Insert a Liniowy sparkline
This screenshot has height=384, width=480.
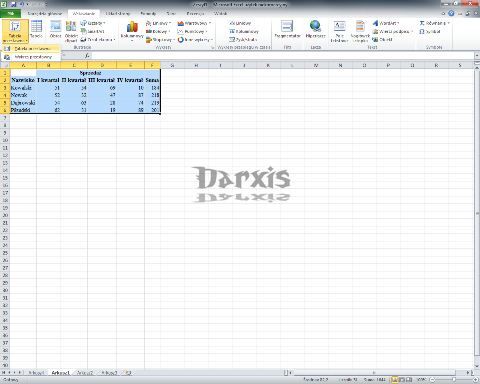[240, 23]
